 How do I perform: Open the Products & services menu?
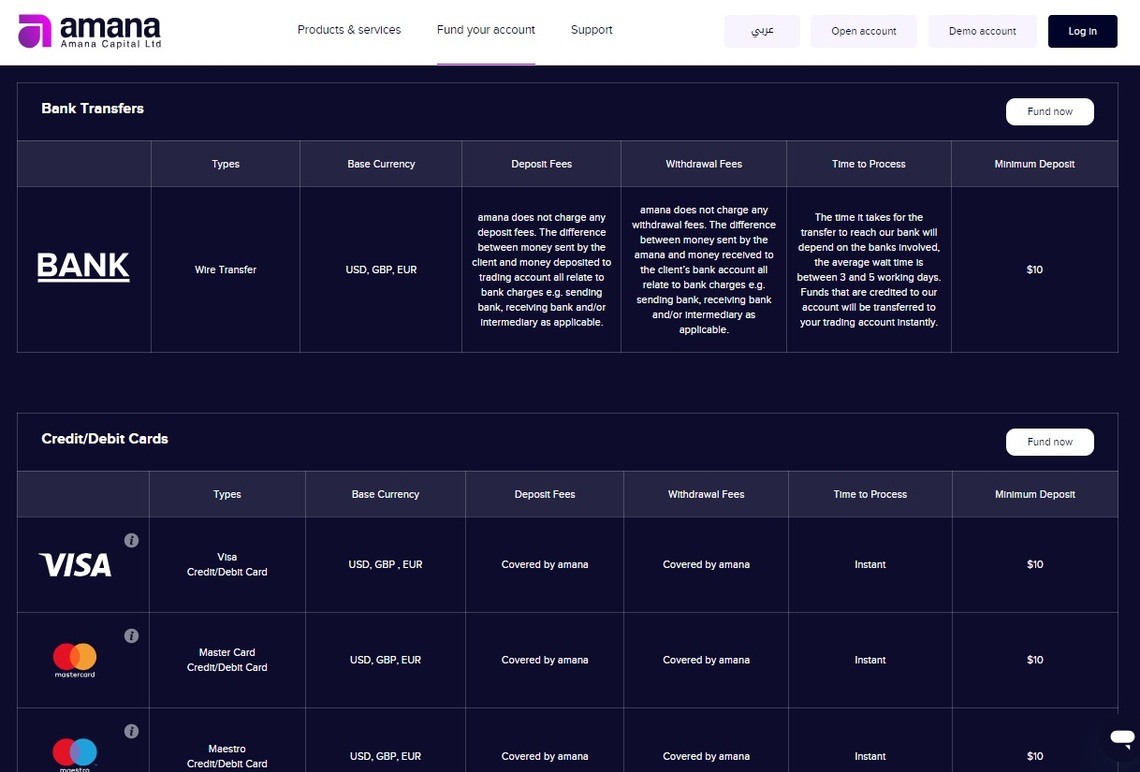tap(349, 30)
